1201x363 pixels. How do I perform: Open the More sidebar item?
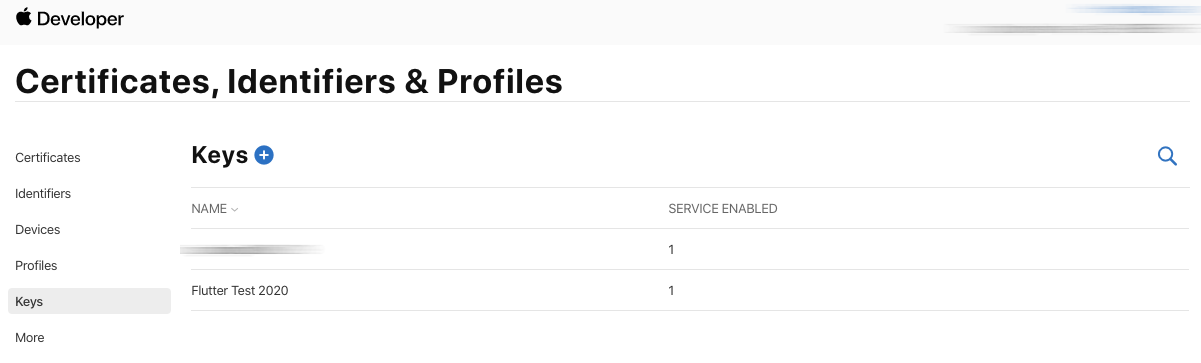(30, 338)
